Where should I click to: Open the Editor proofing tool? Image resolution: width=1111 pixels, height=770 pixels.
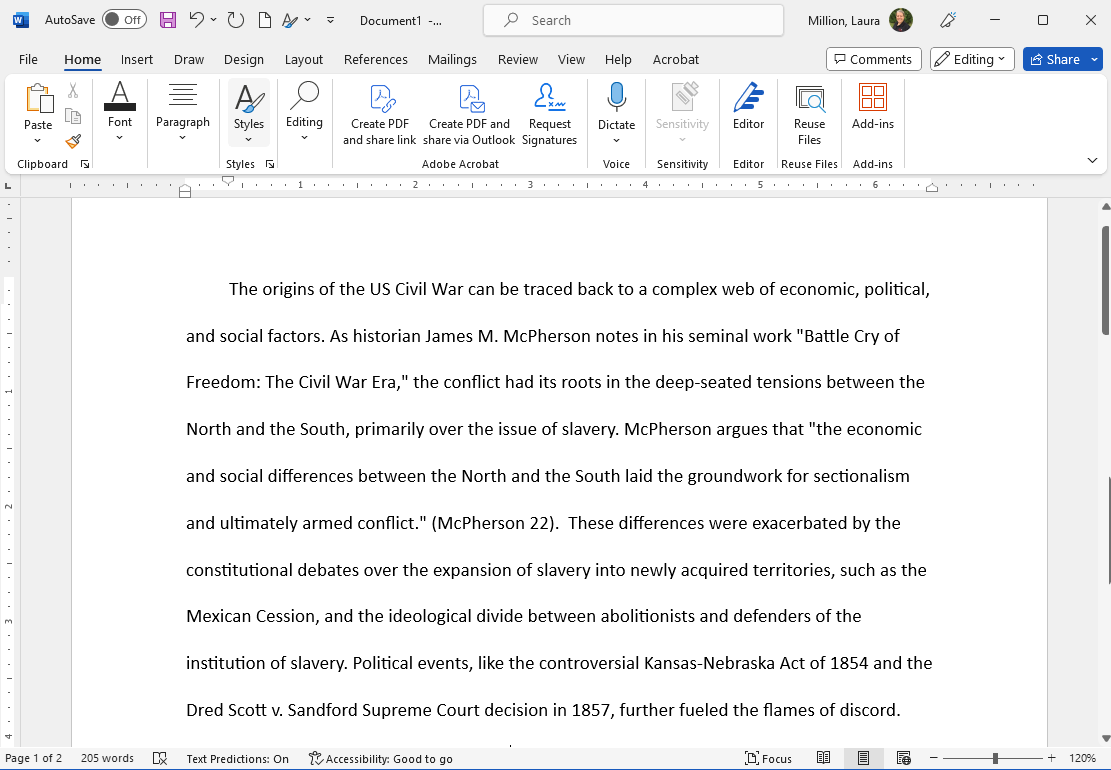(748, 108)
